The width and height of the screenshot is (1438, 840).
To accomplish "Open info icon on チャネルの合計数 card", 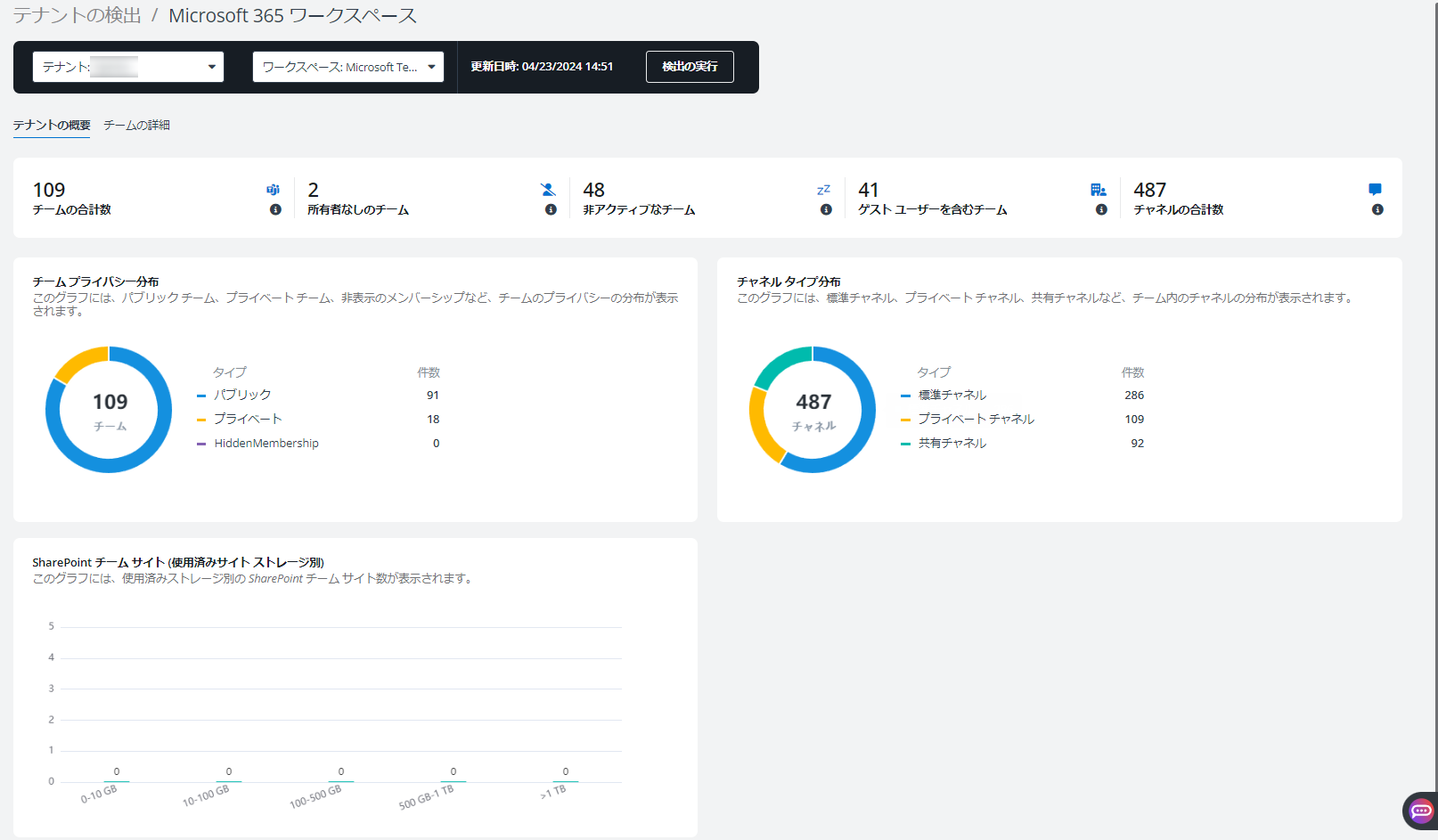I will point(1377,209).
